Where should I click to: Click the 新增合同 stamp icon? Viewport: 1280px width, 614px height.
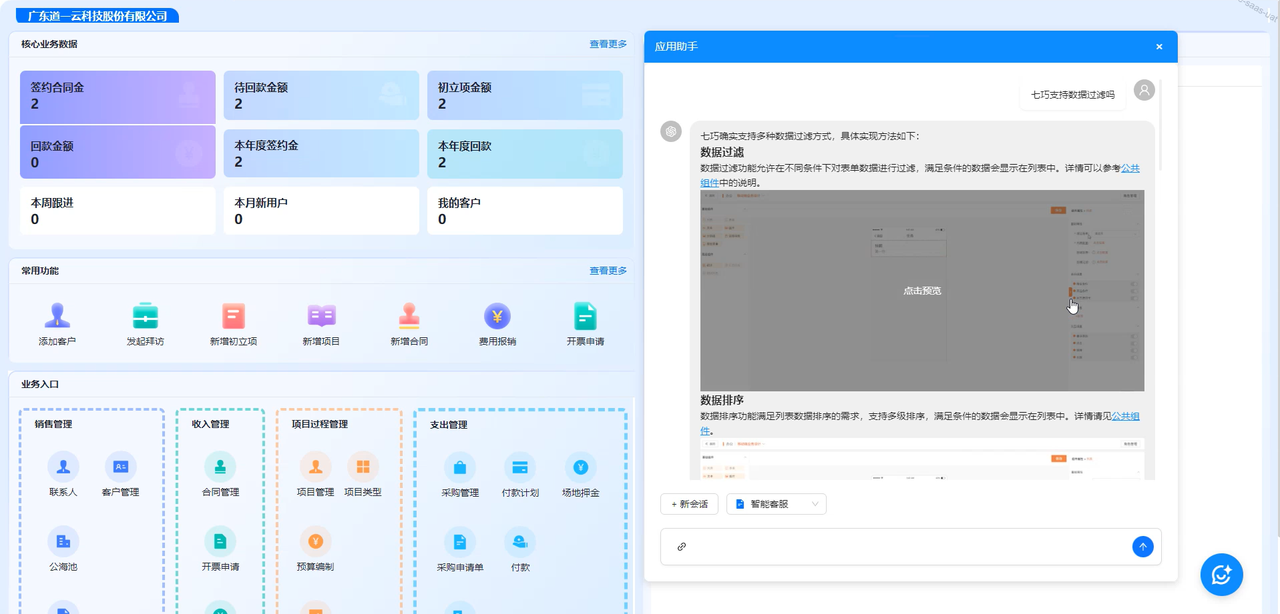pos(409,316)
